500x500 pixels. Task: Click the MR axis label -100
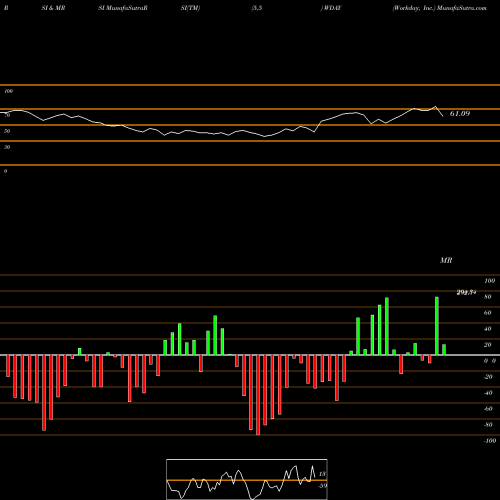(x=490, y=441)
